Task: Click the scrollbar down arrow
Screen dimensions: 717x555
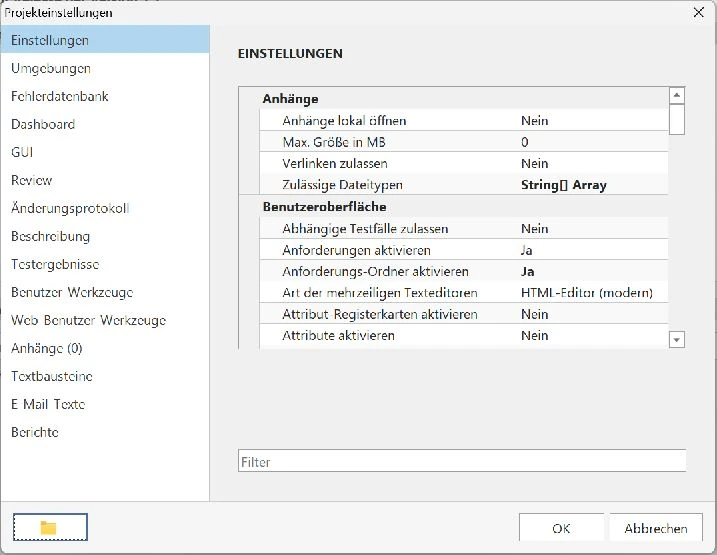Action: tap(676, 340)
